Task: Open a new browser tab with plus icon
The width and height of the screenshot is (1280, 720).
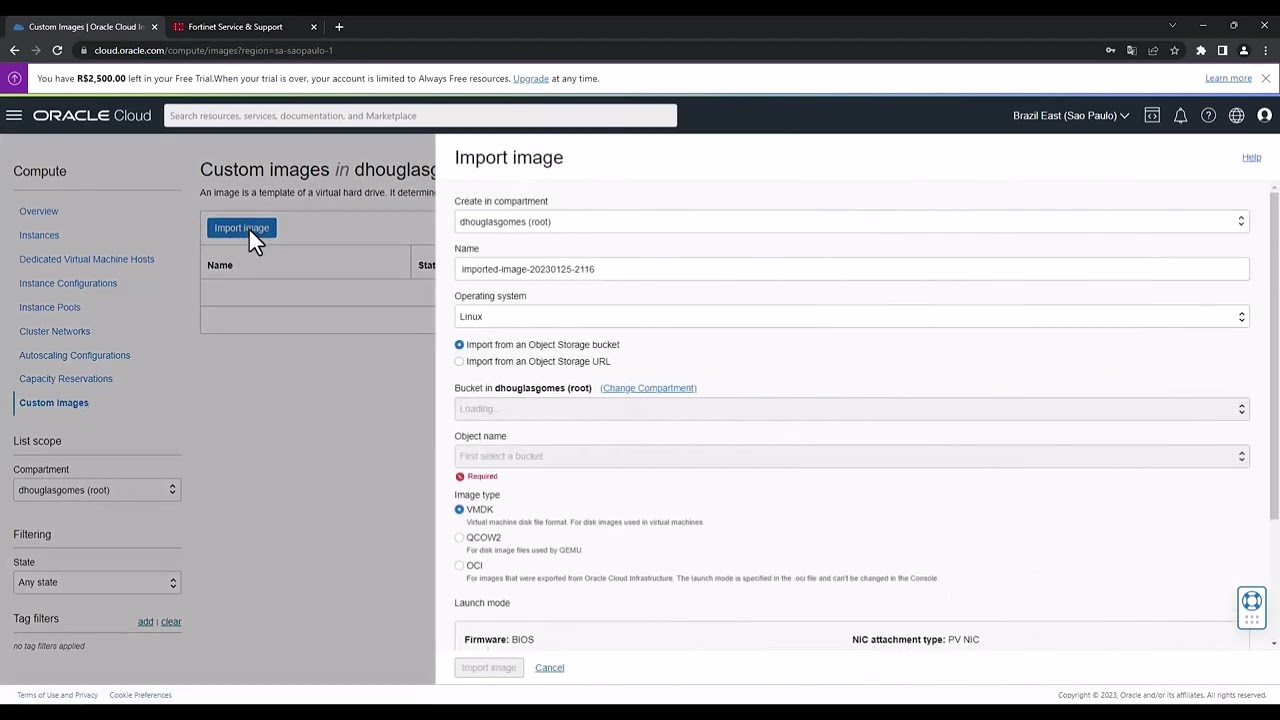Action: (x=339, y=27)
